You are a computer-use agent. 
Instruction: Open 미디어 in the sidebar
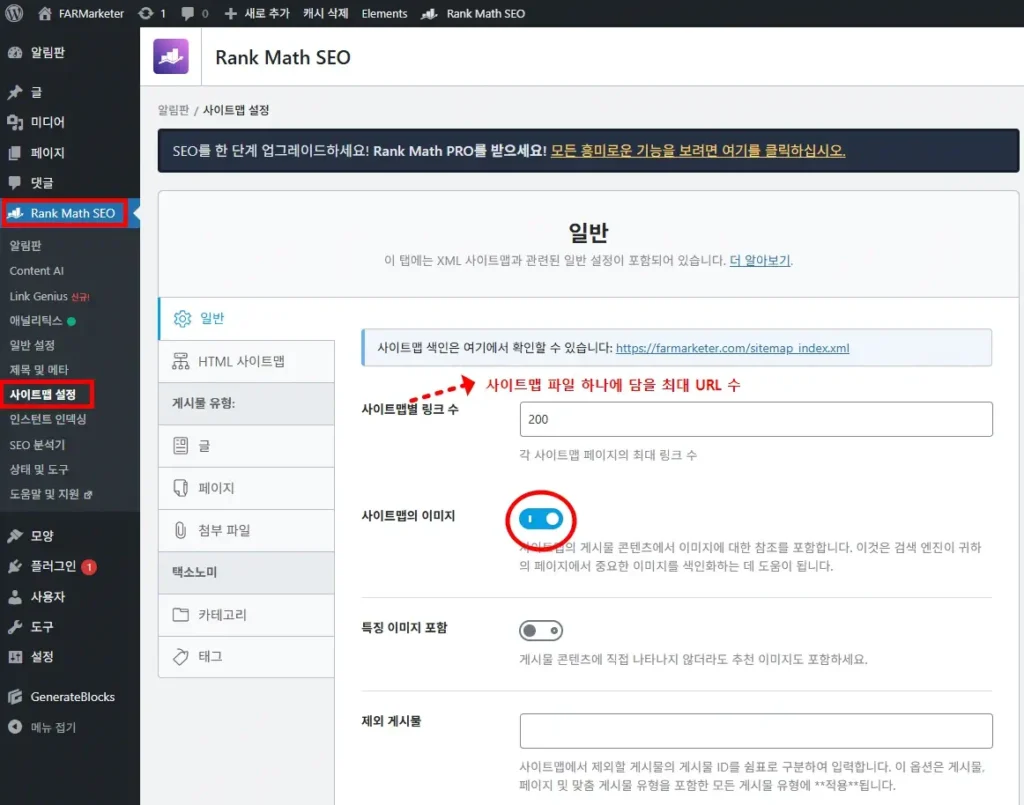click(47, 122)
